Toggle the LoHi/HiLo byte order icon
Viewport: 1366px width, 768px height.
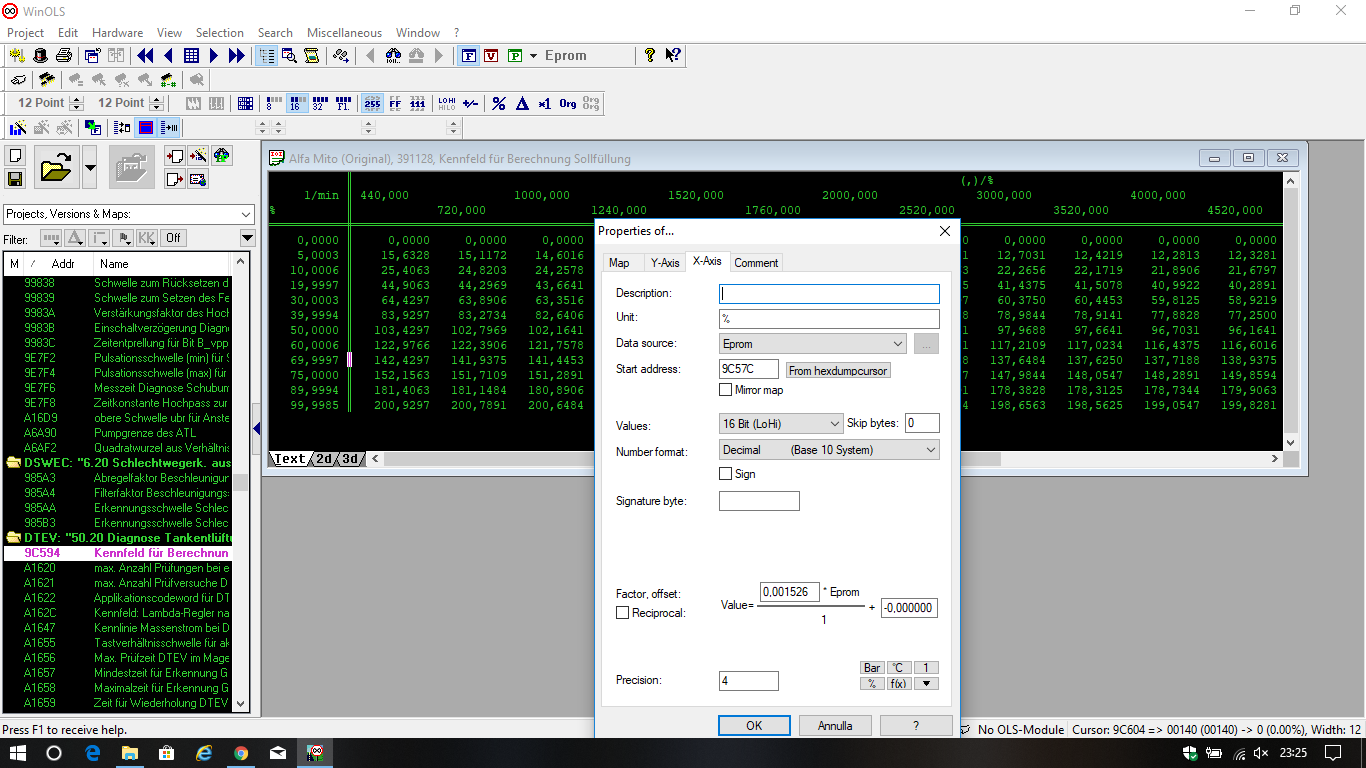447,103
